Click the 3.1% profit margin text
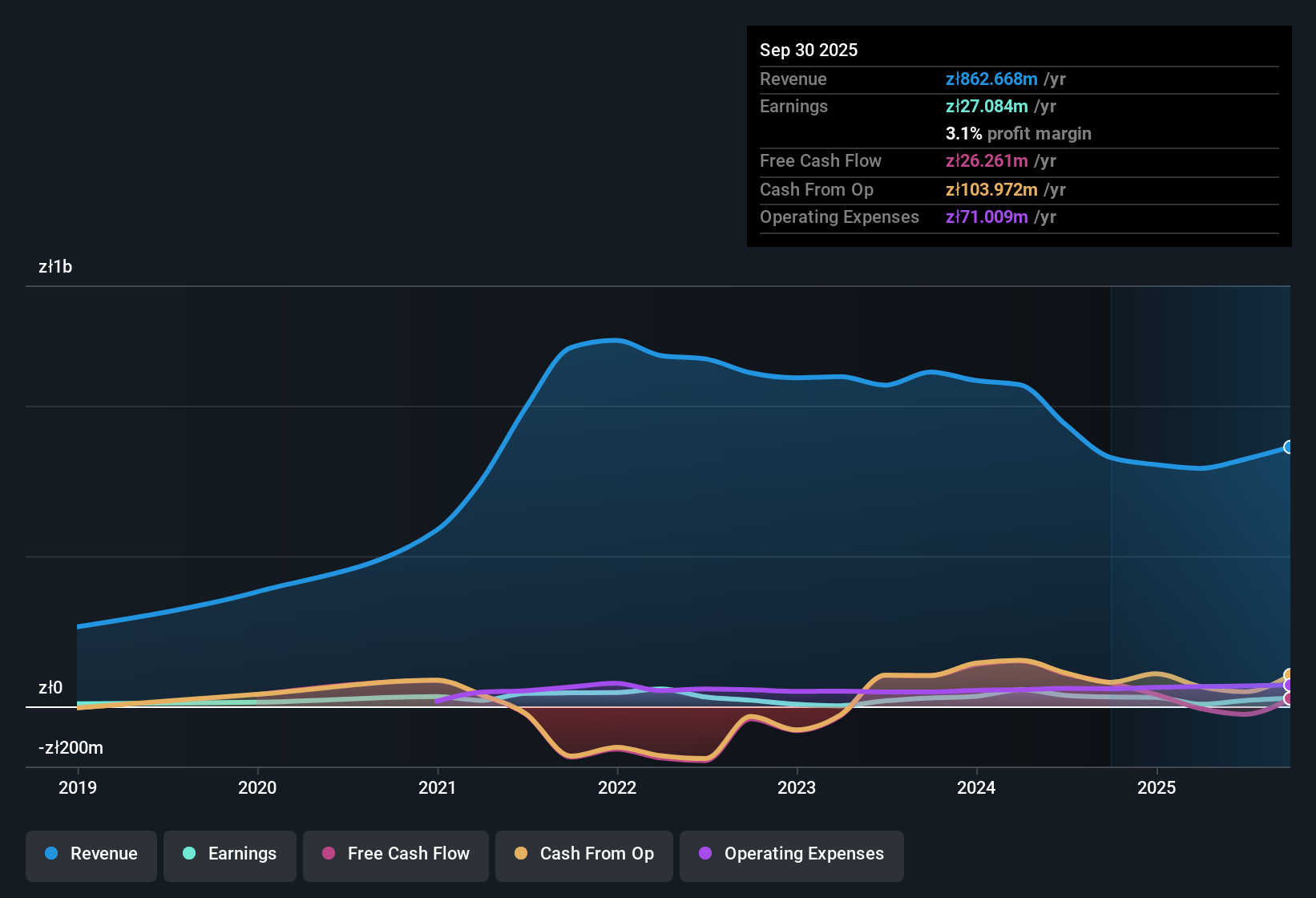 (1018, 134)
